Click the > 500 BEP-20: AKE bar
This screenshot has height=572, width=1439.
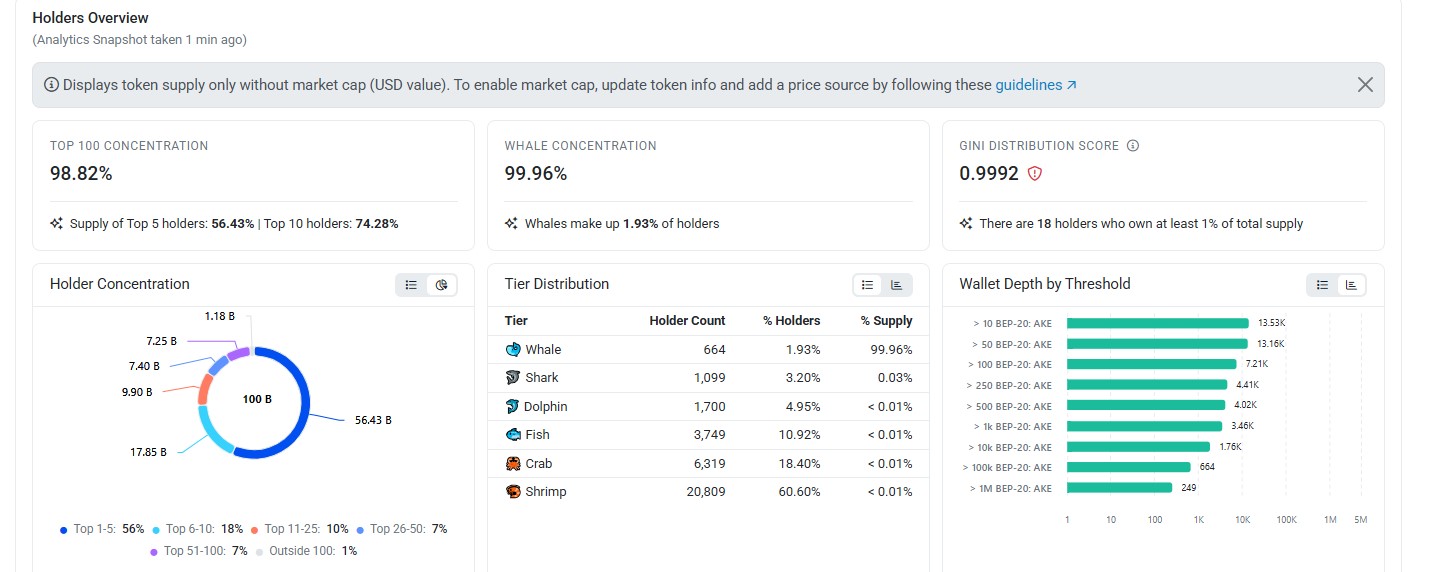click(1146, 405)
